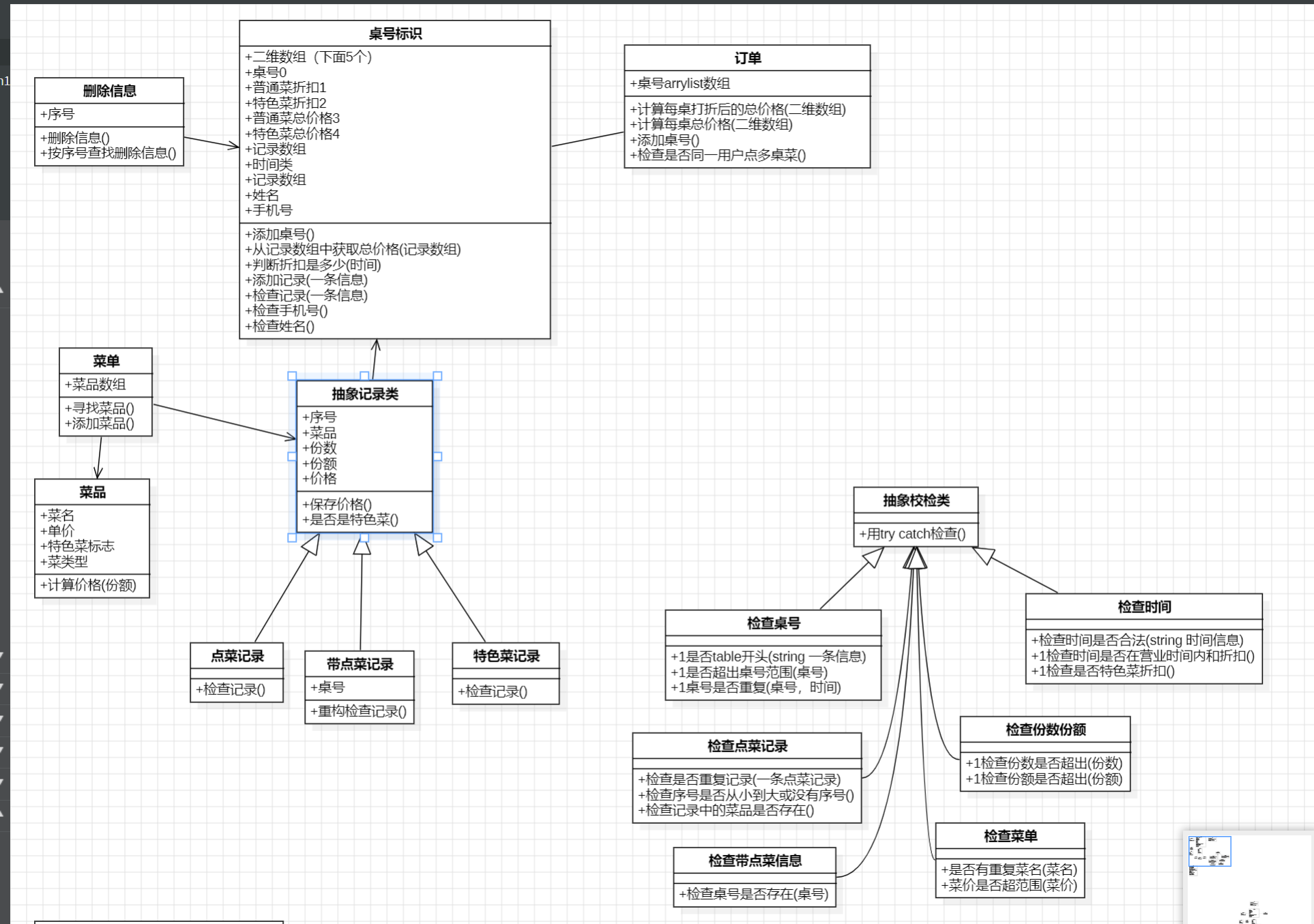
Task: Click the top-left selection handle of 抽象记录类
Action: (x=292, y=376)
